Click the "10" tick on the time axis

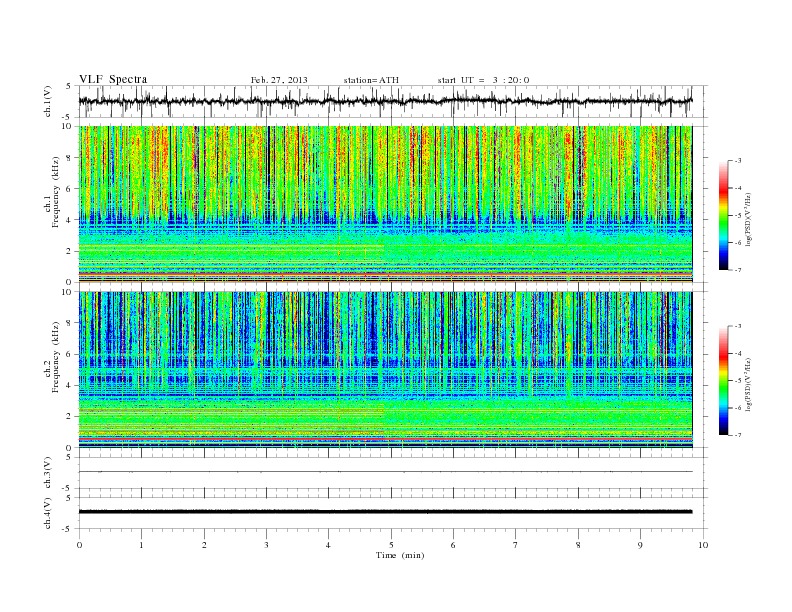pyautogui.click(x=703, y=545)
